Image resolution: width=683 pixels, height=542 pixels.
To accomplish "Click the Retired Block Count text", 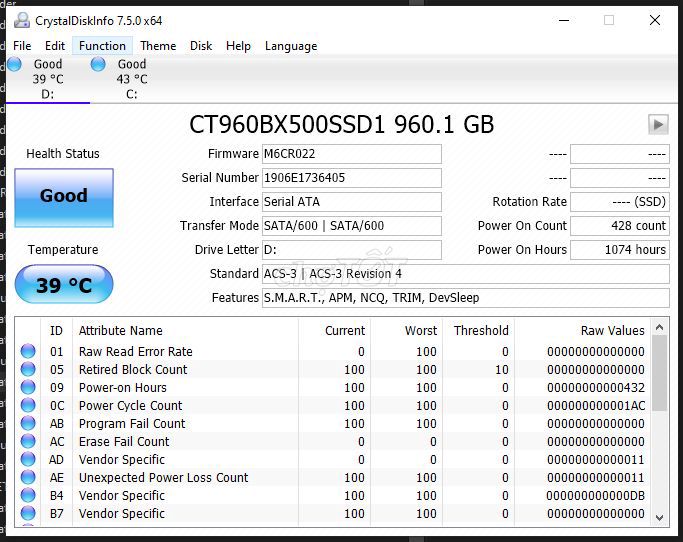I will click(x=133, y=369).
